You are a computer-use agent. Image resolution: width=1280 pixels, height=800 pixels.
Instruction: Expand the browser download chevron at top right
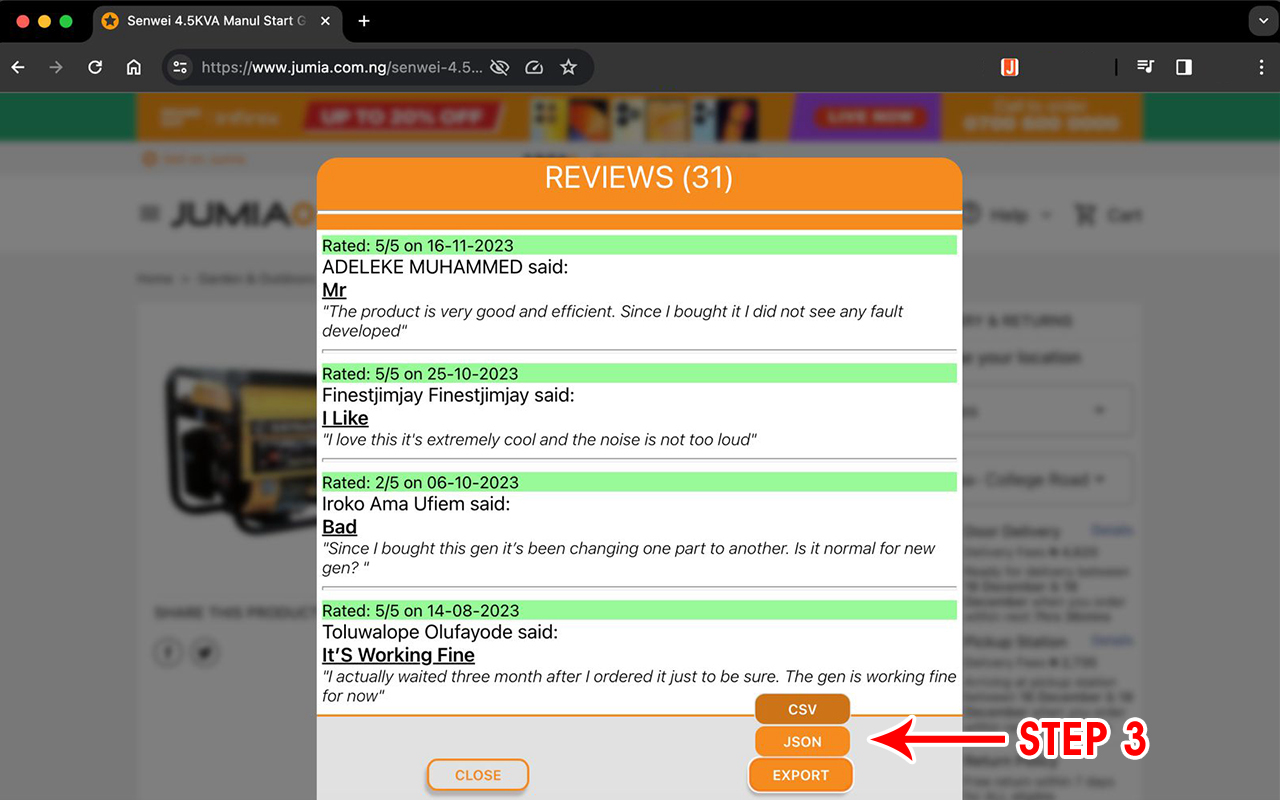tap(1261, 21)
